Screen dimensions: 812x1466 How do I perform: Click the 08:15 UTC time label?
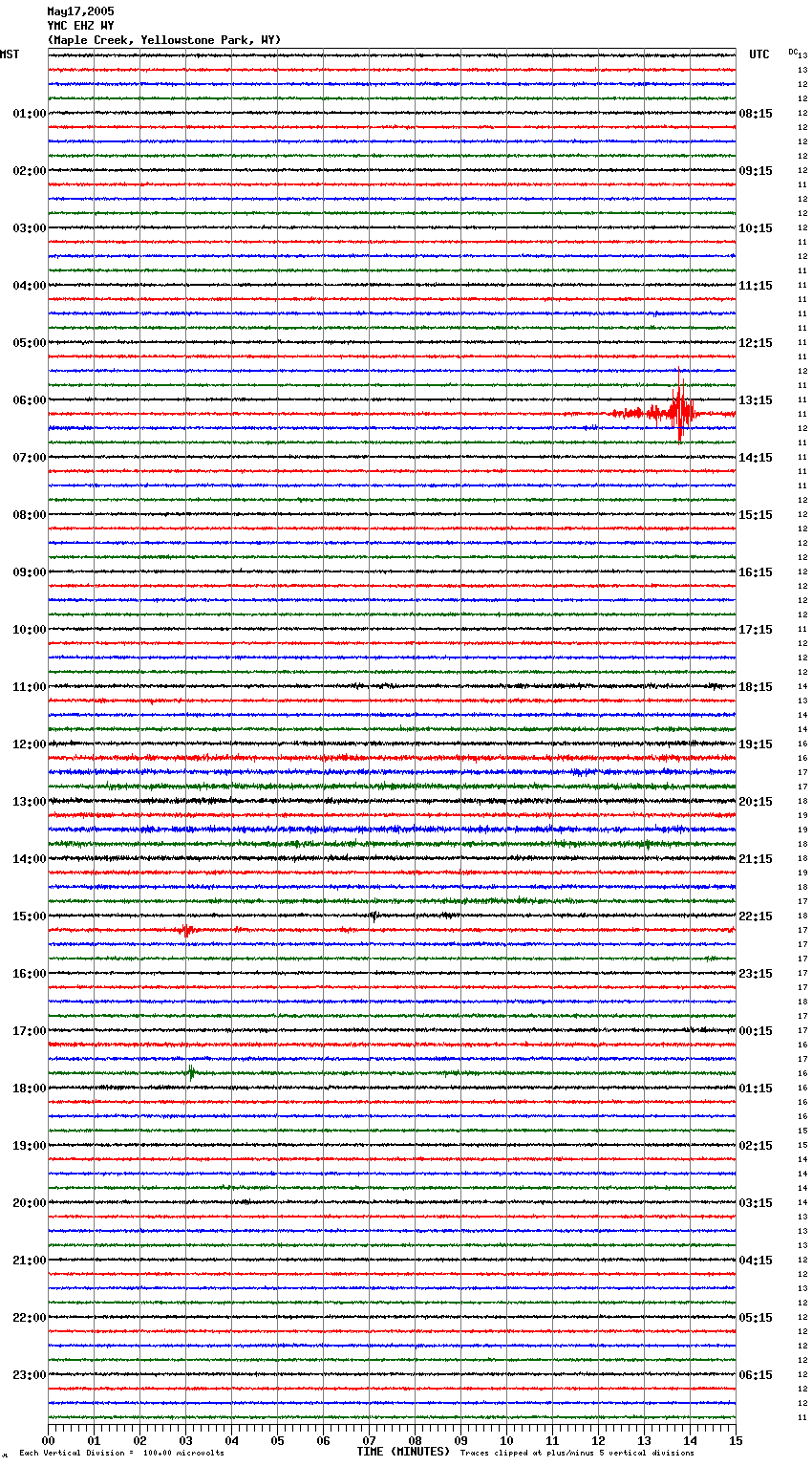click(x=756, y=114)
